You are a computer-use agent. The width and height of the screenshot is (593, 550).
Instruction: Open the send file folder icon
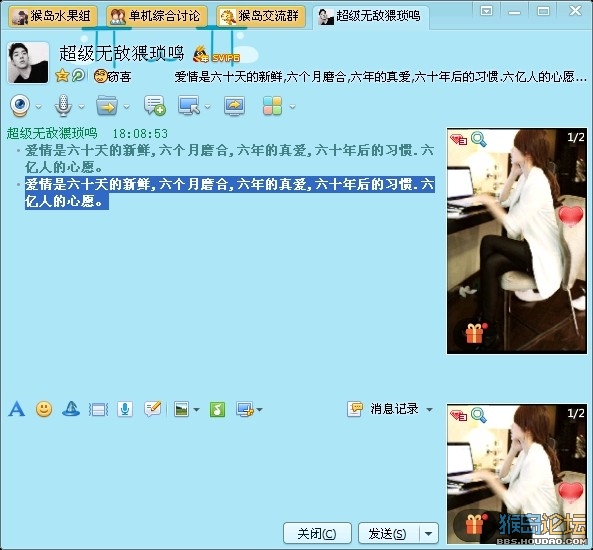click(107, 106)
